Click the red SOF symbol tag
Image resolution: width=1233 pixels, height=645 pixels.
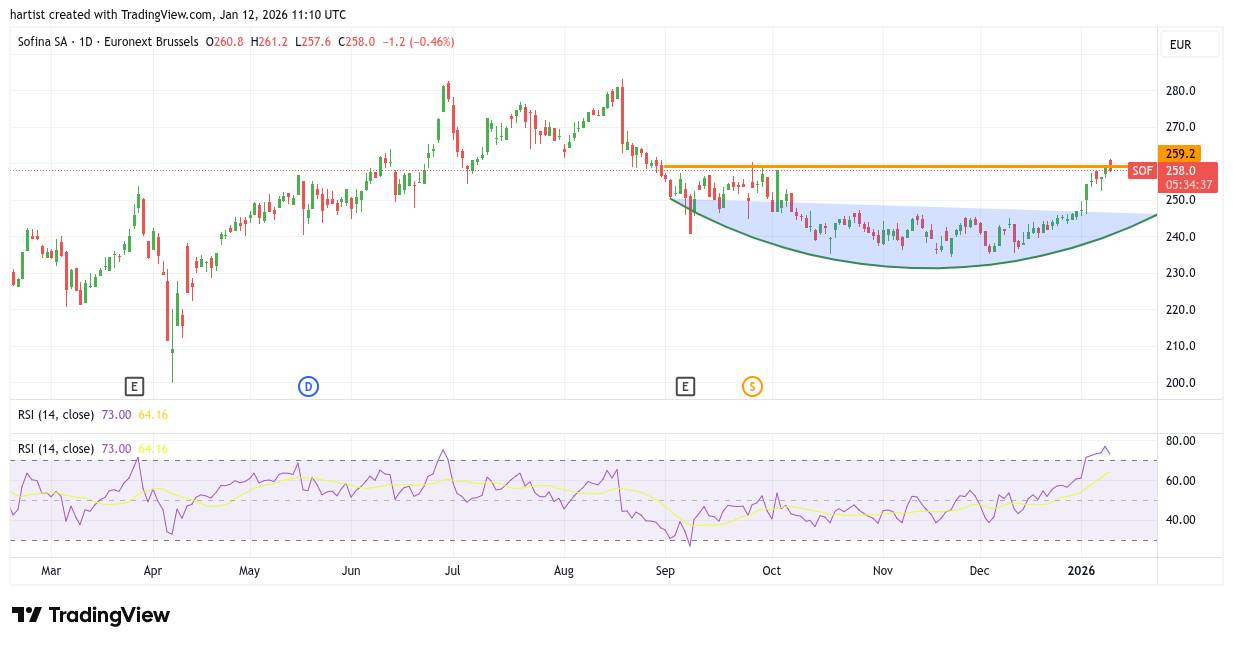[x=1142, y=171]
